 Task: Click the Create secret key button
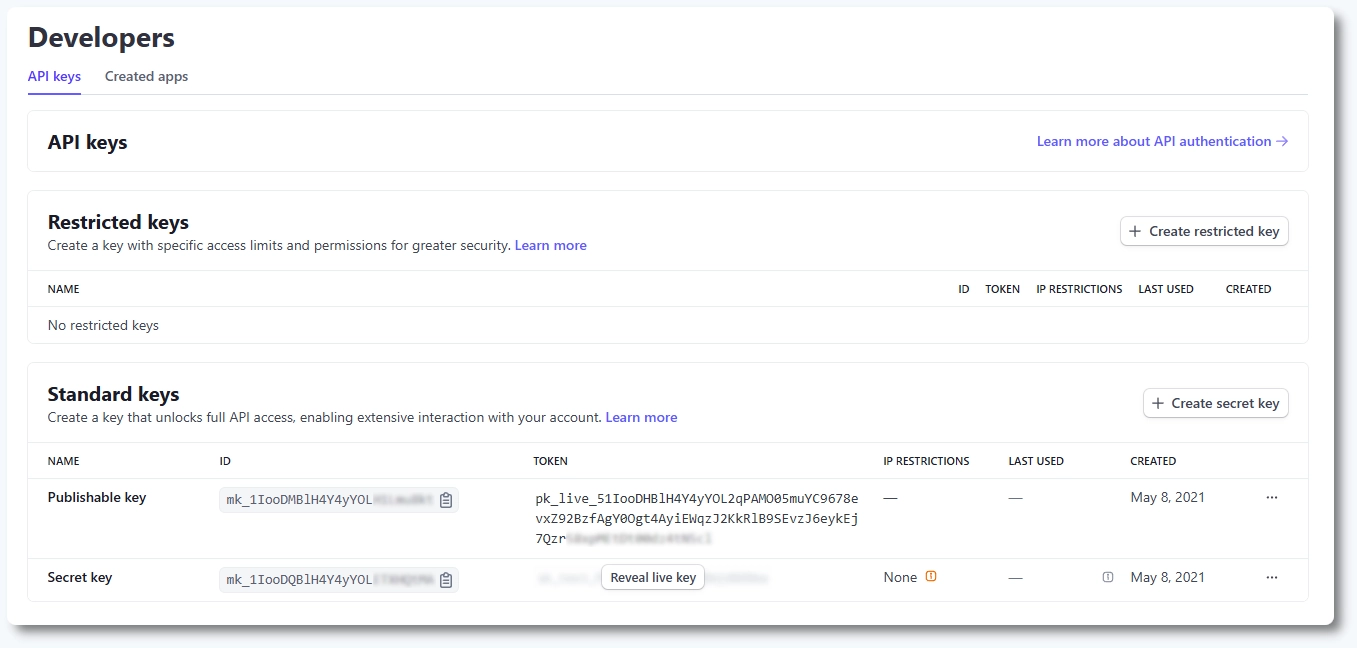pyautogui.click(x=1215, y=403)
